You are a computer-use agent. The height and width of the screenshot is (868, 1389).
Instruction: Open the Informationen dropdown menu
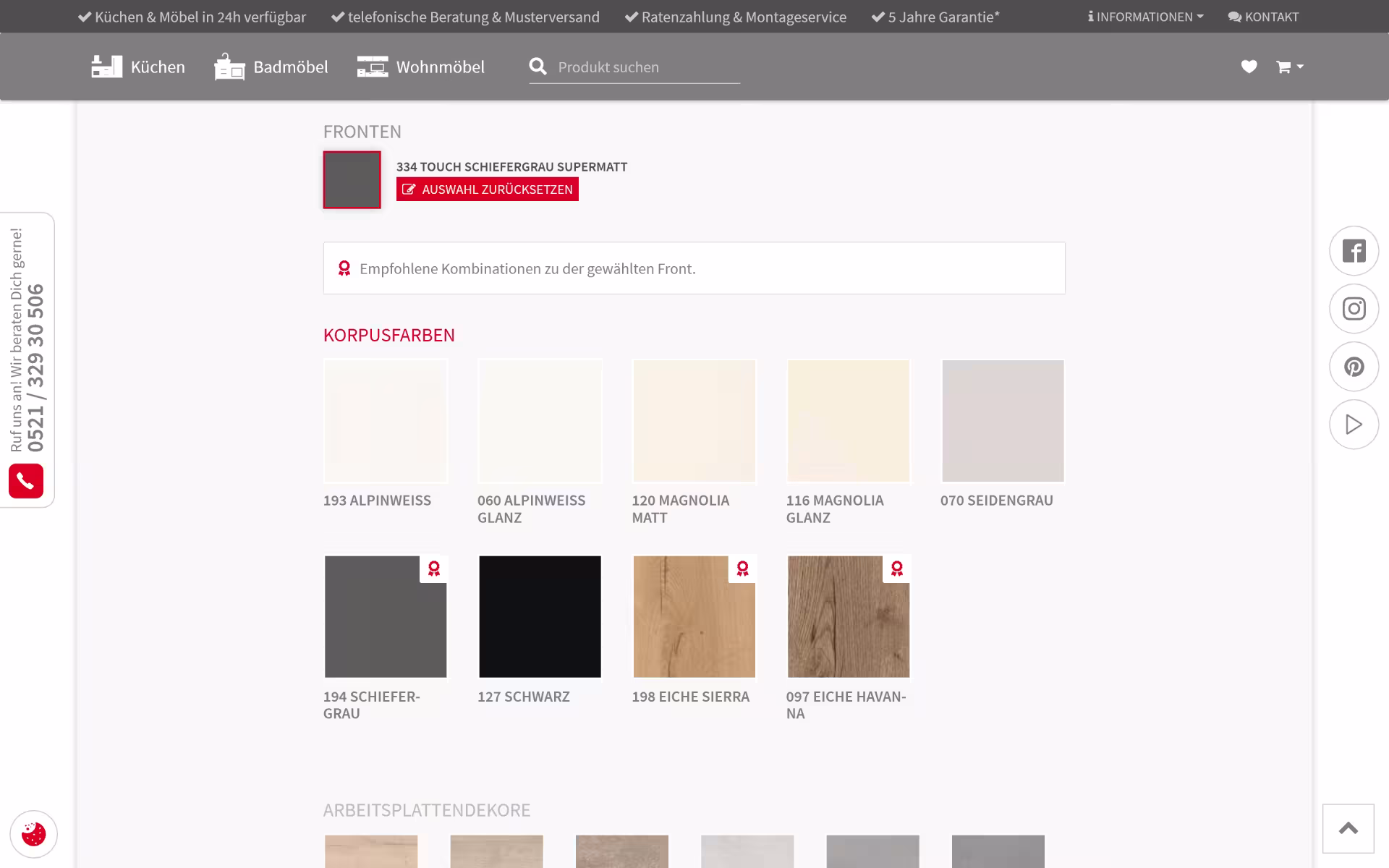point(1145,17)
